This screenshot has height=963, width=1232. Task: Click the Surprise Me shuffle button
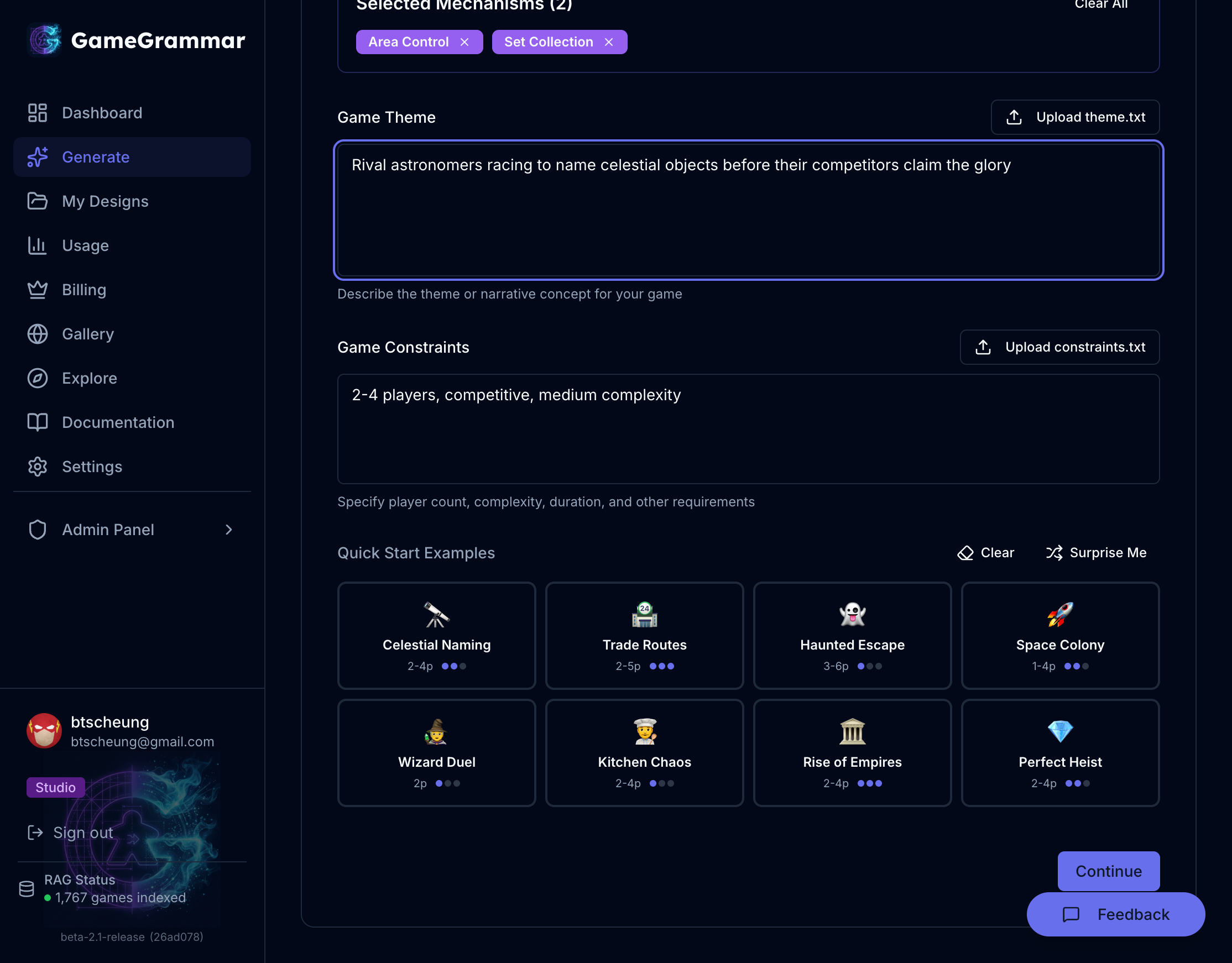pyautogui.click(x=1095, y=553)
